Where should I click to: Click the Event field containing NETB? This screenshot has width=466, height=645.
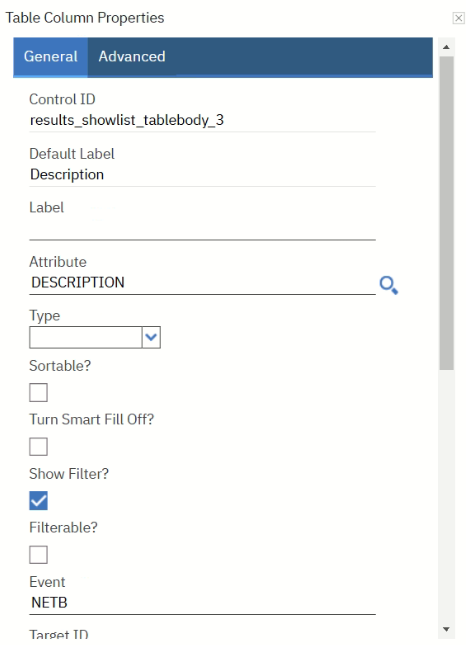point(202,603)
